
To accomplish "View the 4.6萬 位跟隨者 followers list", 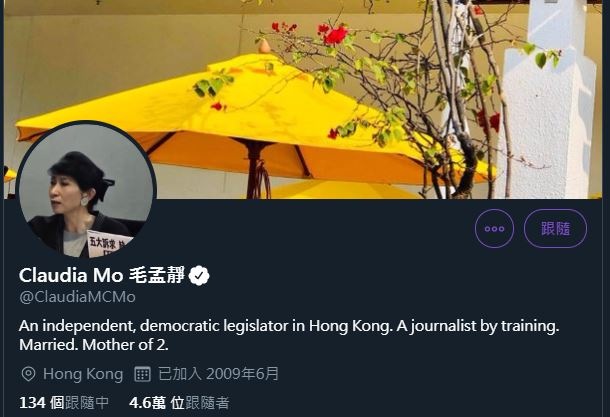I will (x=179, y=403).
